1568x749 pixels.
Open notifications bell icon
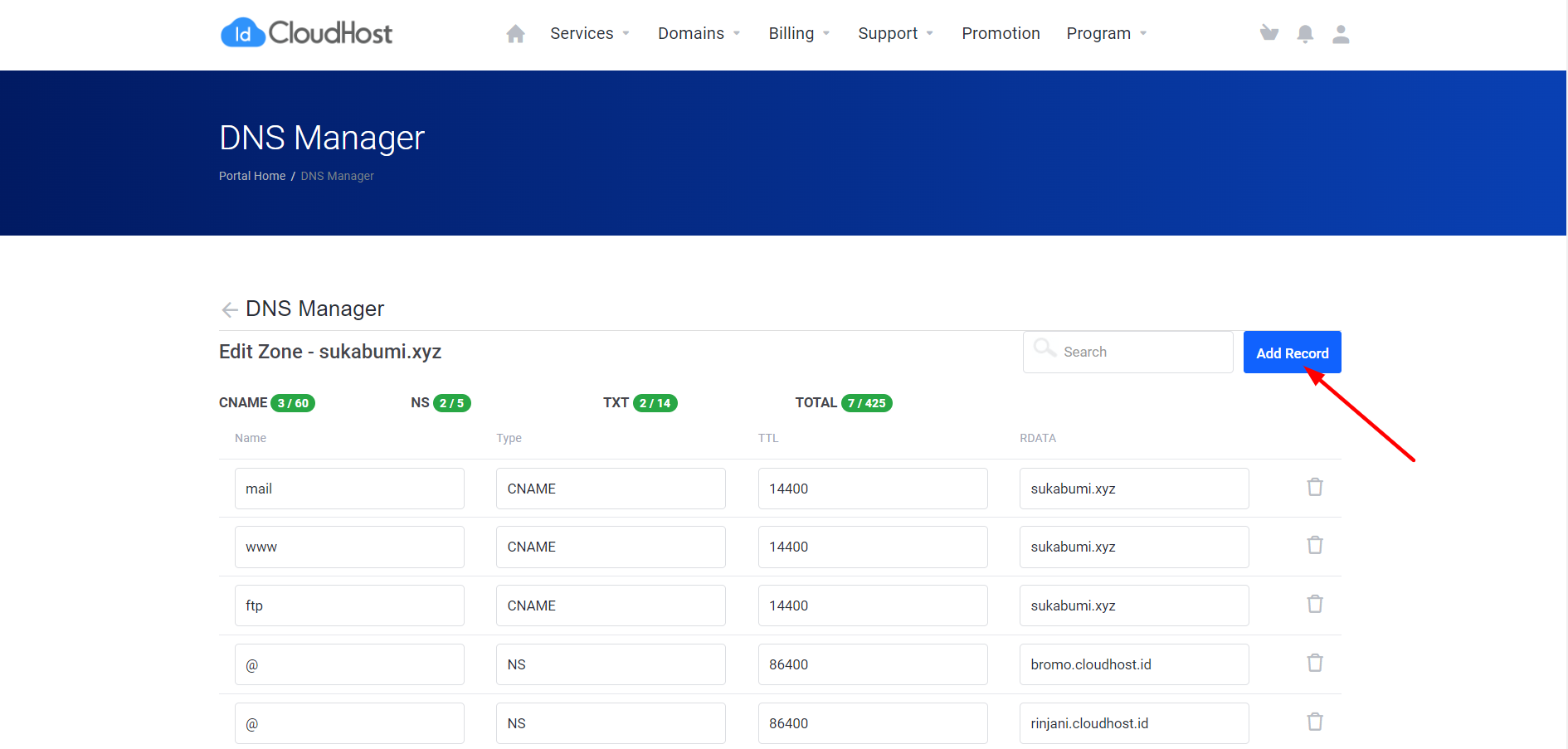(x=1305, y=34)
